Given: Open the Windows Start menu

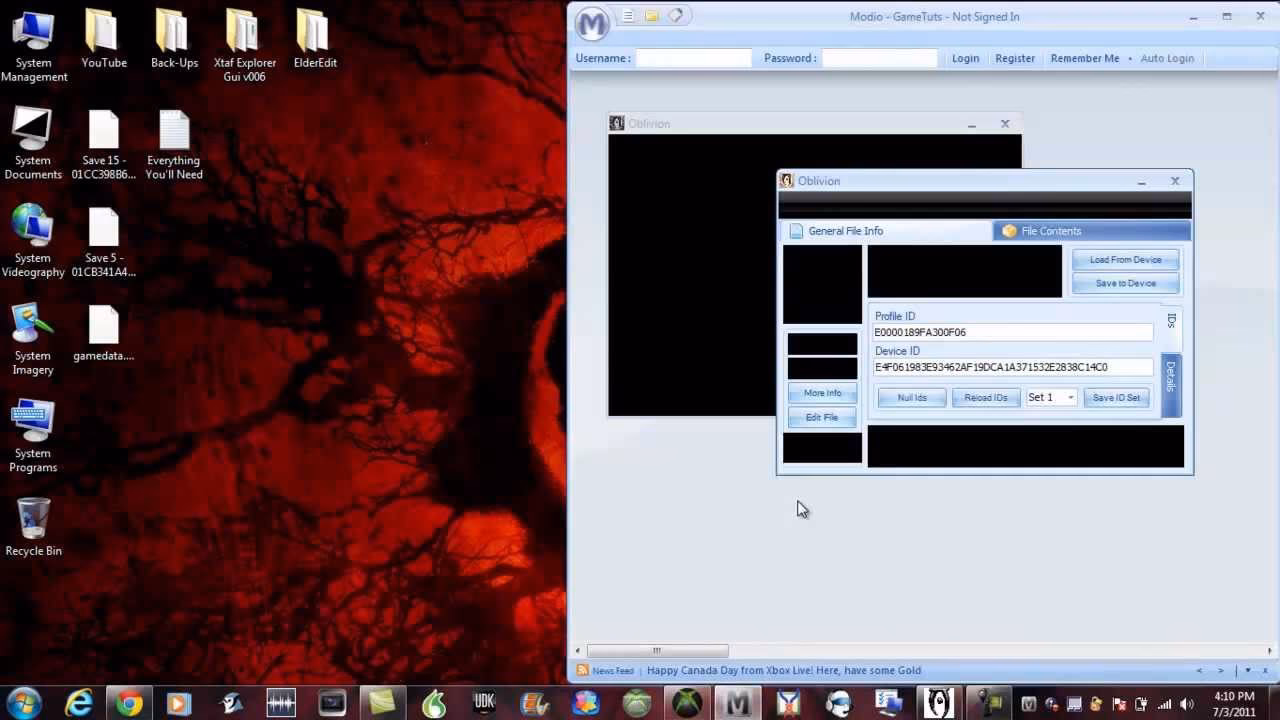Looking at the screenshot, I should tap(23, 703).
